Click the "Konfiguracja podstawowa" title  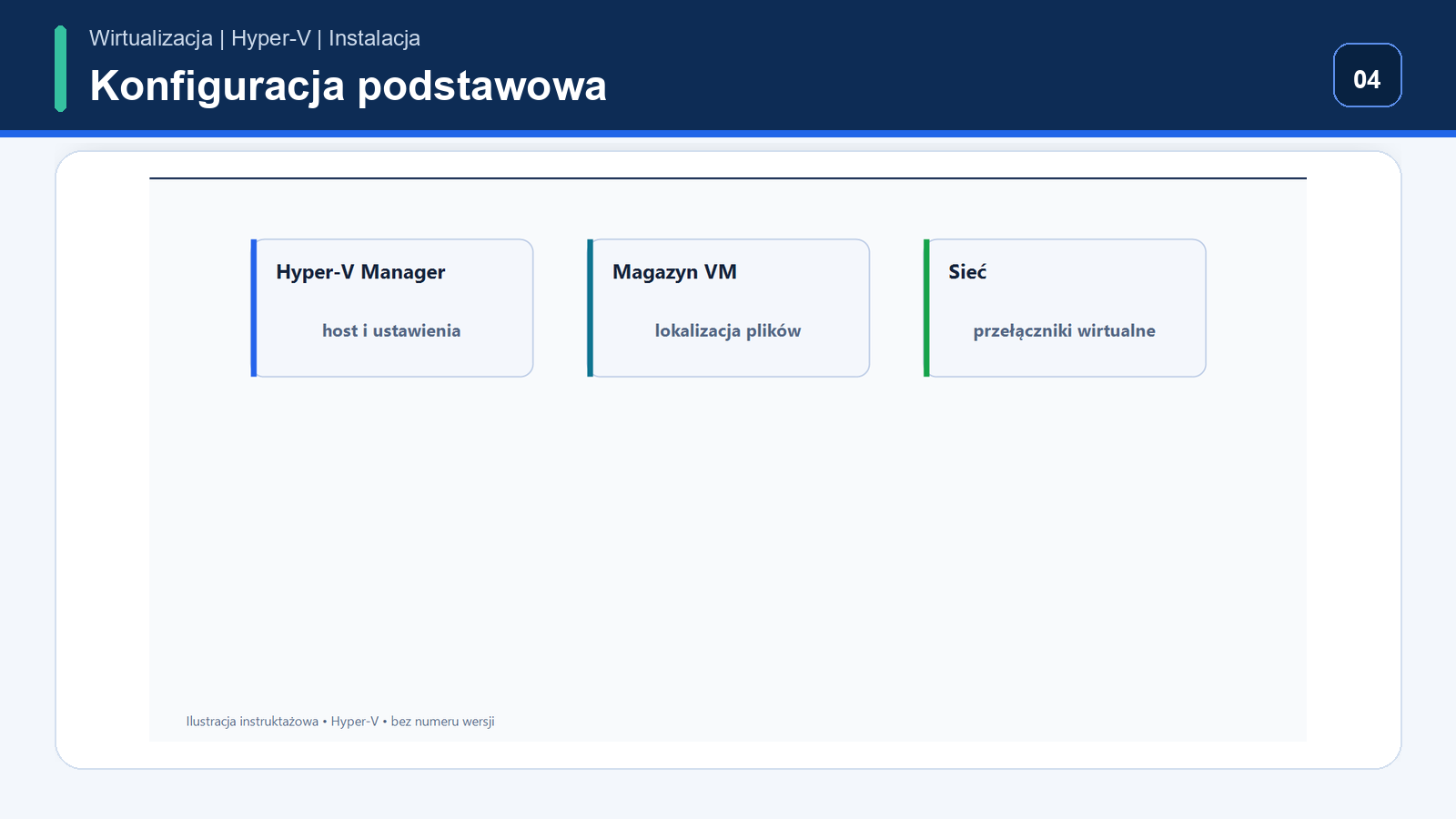(x=349, y=86)
